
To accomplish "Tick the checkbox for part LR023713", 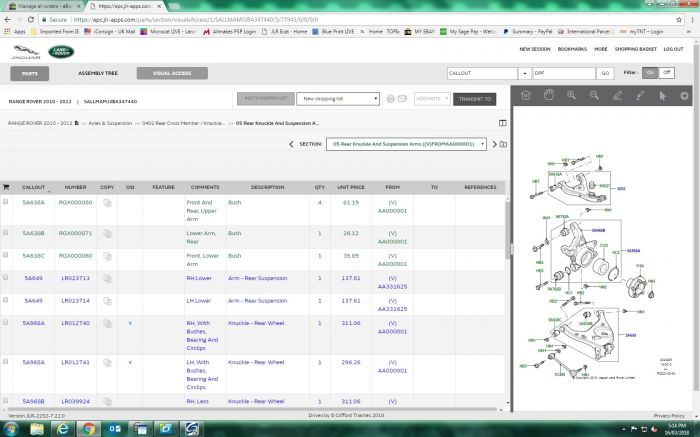I will coord(5,277).
